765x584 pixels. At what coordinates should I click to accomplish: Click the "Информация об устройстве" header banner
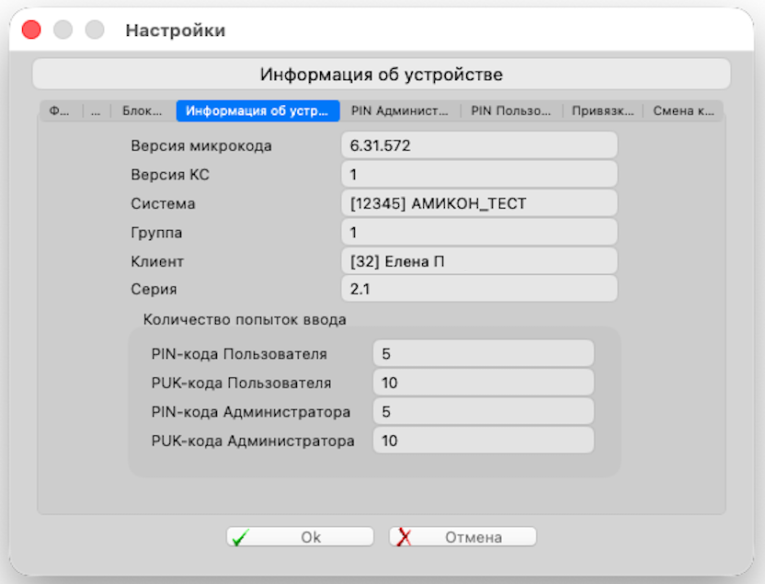(x=382, y=74)
